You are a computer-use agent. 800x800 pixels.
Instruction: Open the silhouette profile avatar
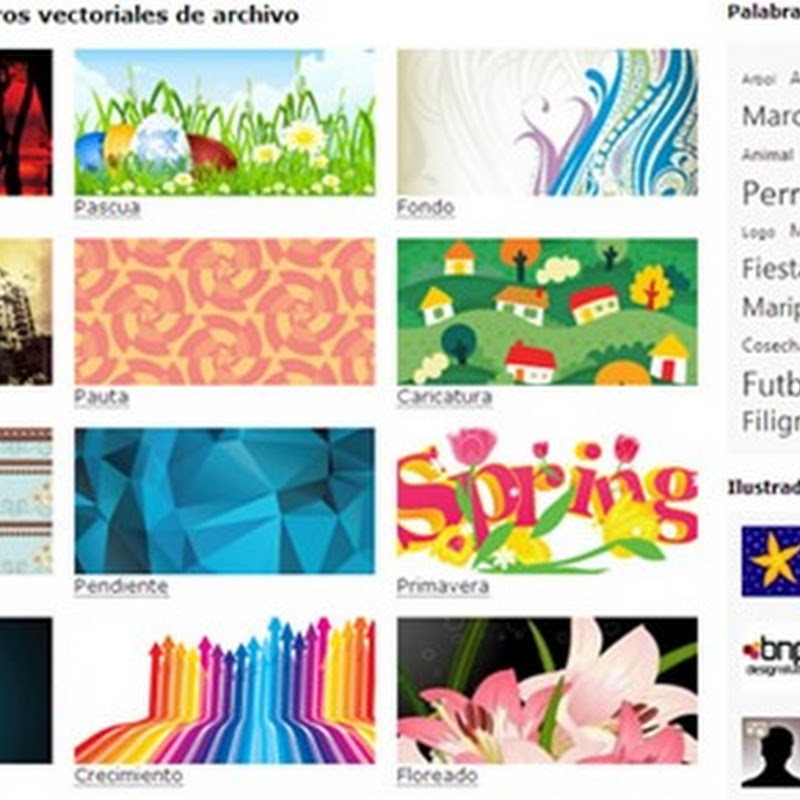770,753
